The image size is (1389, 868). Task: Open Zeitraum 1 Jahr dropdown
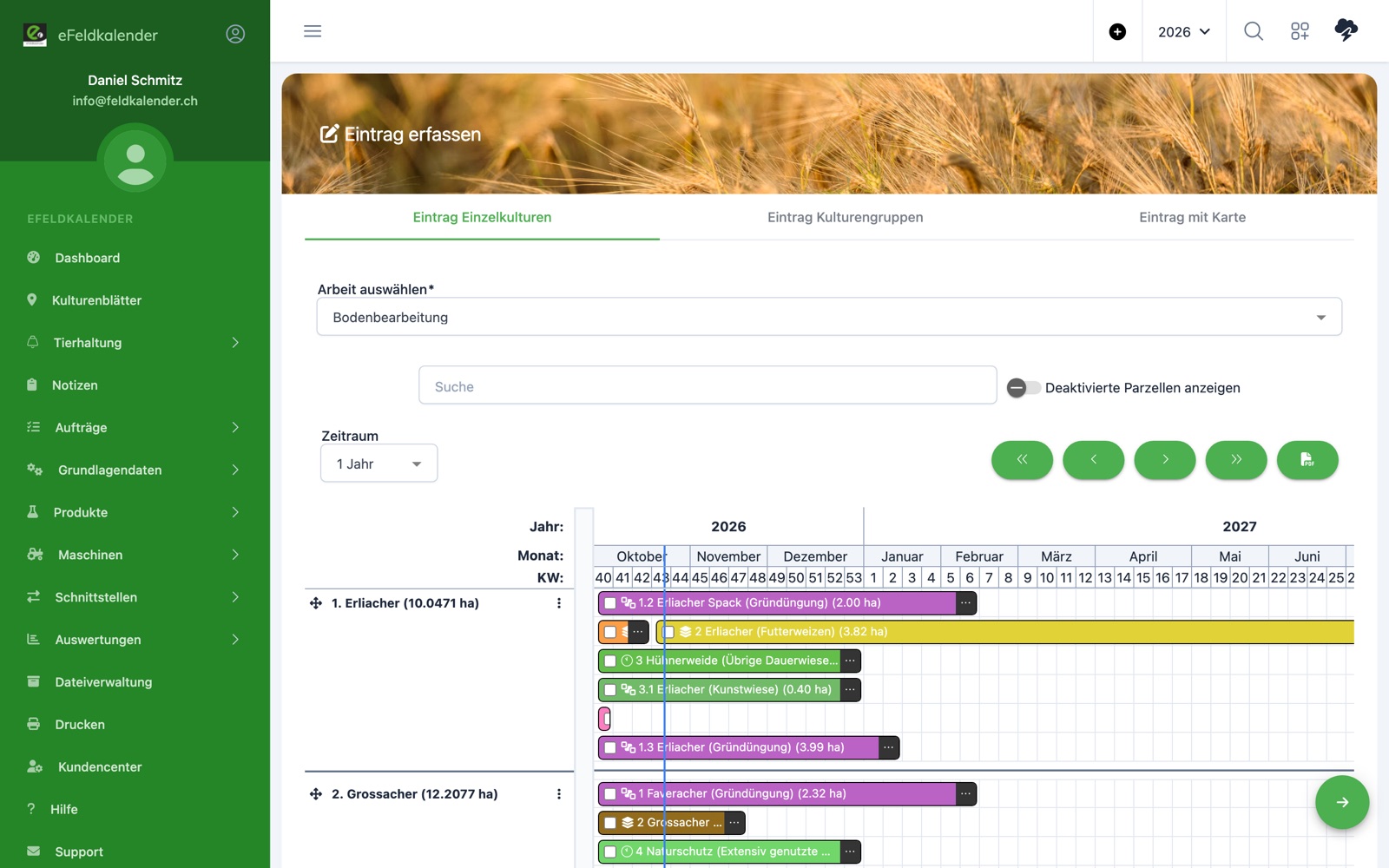point(379,464)
